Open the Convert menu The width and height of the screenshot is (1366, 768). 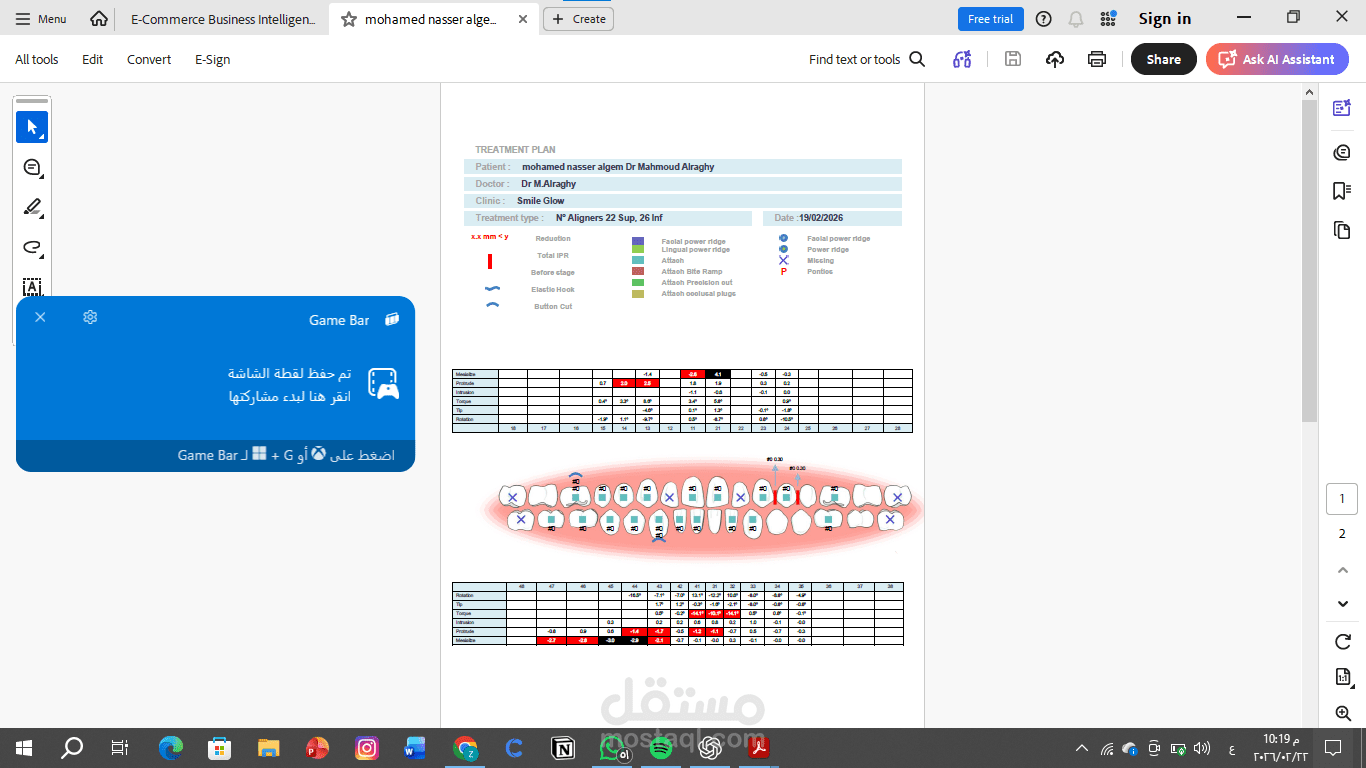(x=148, y=59)
